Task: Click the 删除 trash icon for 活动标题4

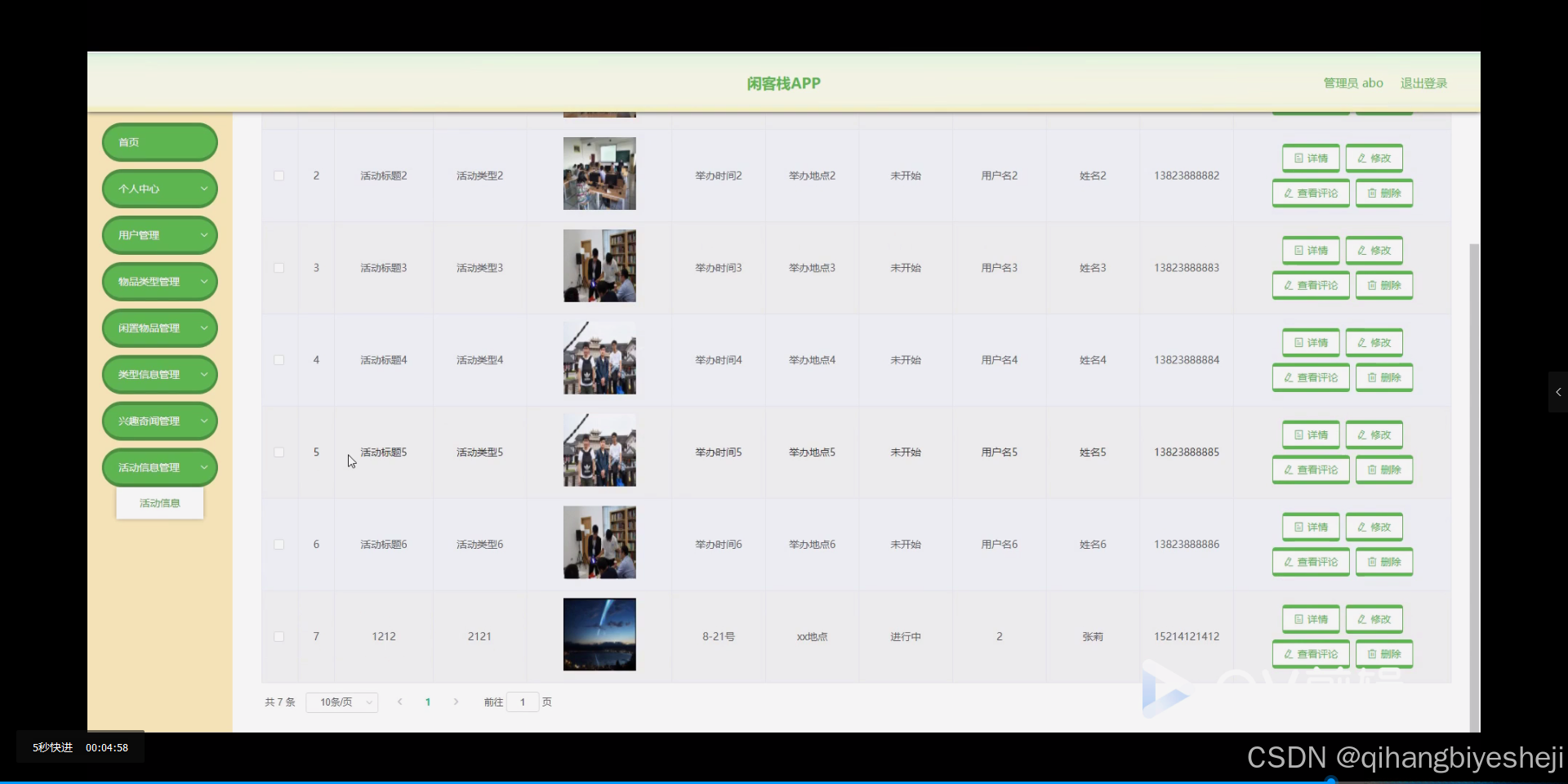Action: [1373, 377]
